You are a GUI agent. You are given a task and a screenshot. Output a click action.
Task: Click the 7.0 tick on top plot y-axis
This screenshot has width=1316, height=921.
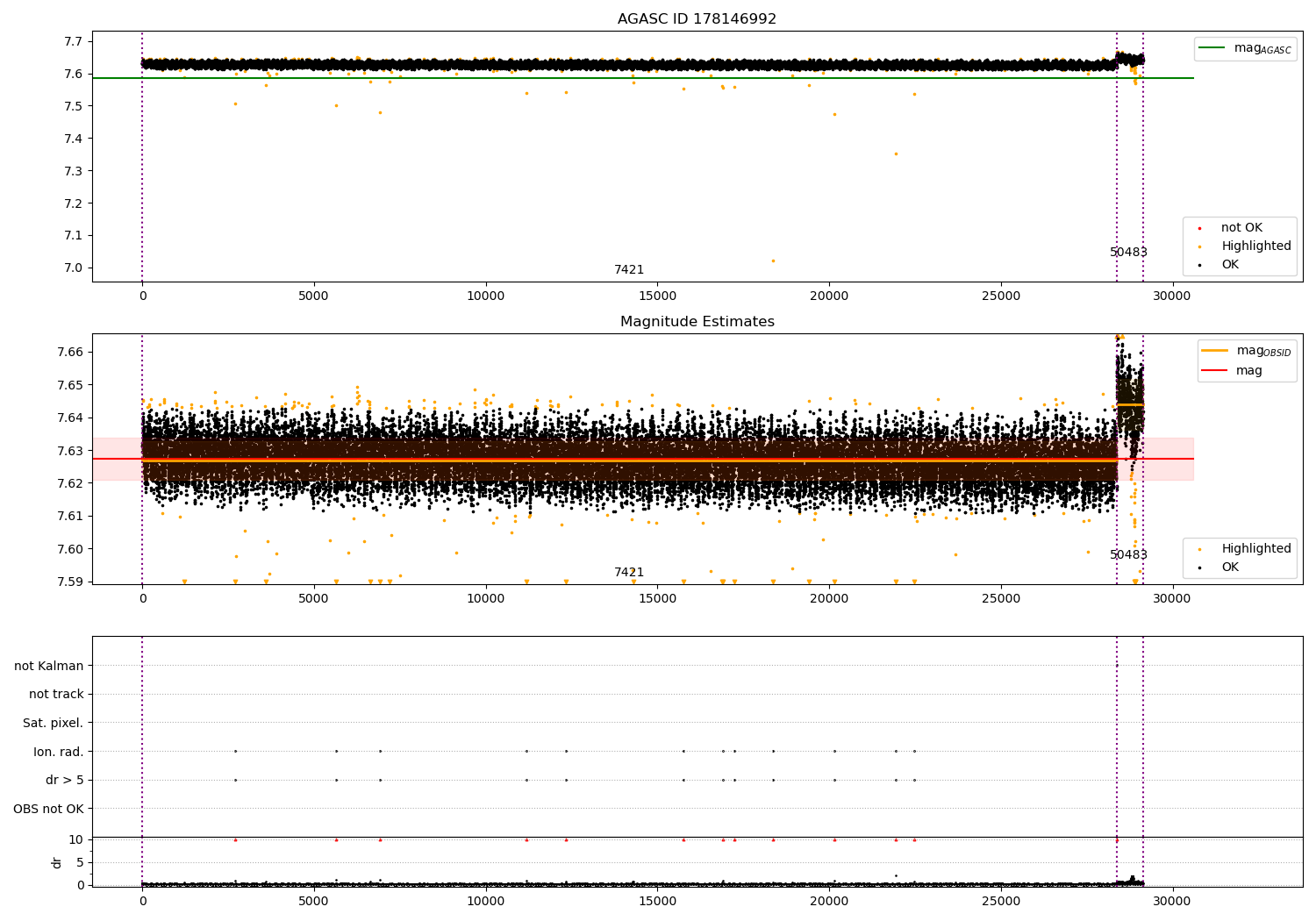pyautogui.click(x=74, y=268)
